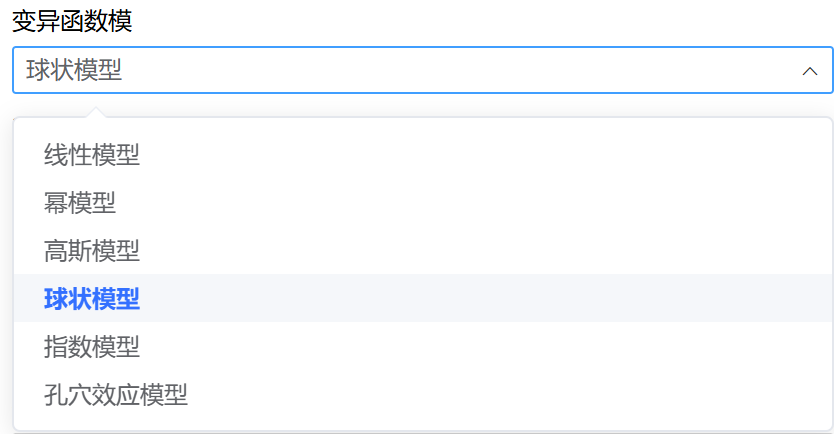Choose 幂模型 from the list
Screen dimensions: 834x434
(x=80, y=203)
